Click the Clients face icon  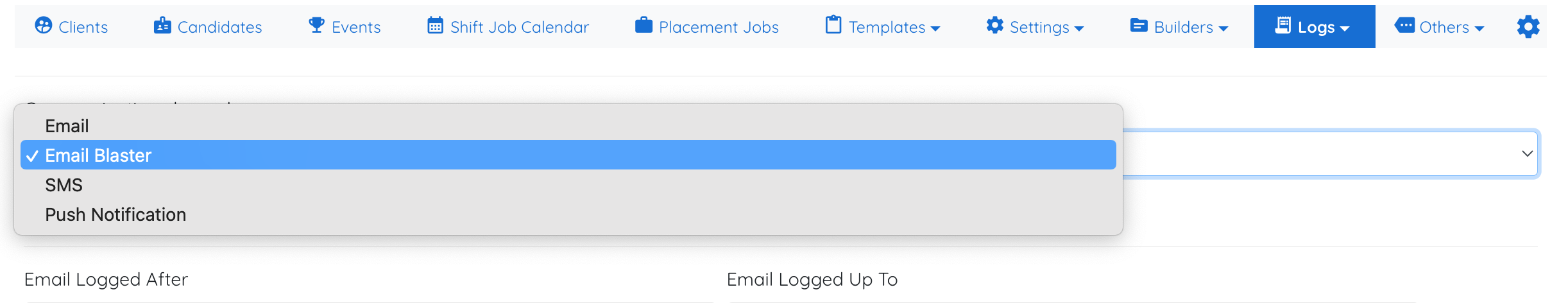43,26
